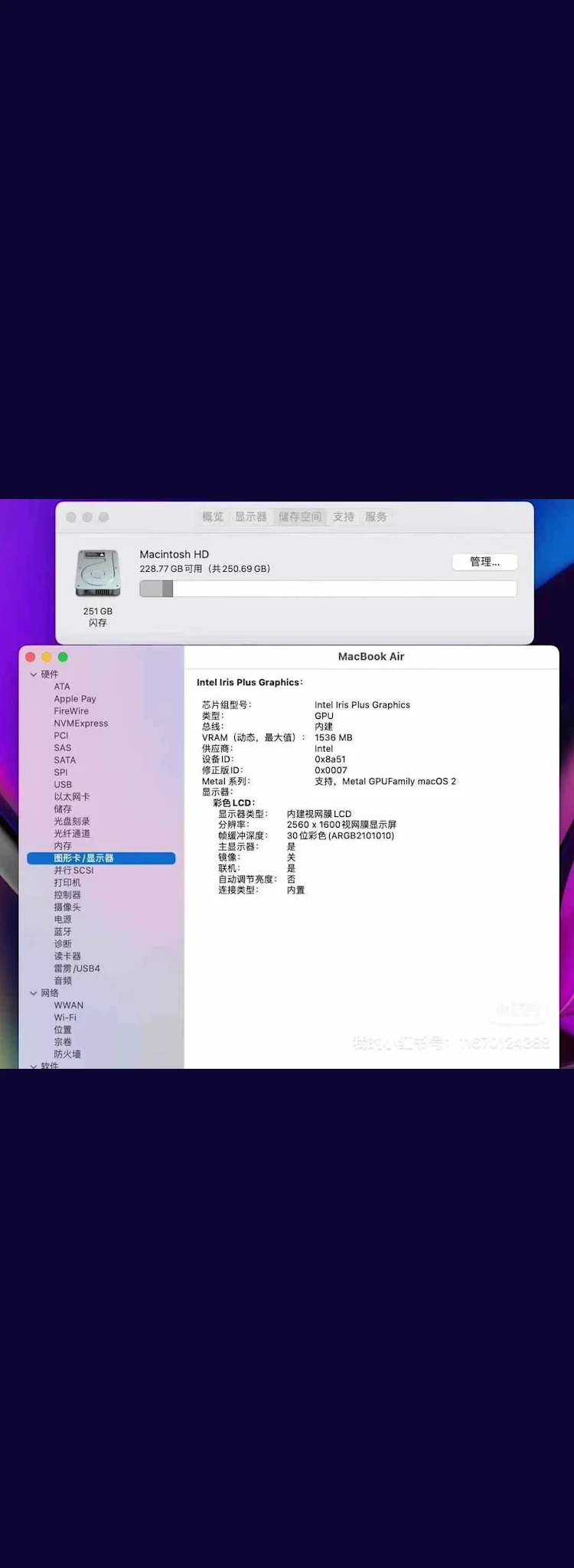Select SPI in the sidebar
This screenshot has width=574, height=1568.
60,773
